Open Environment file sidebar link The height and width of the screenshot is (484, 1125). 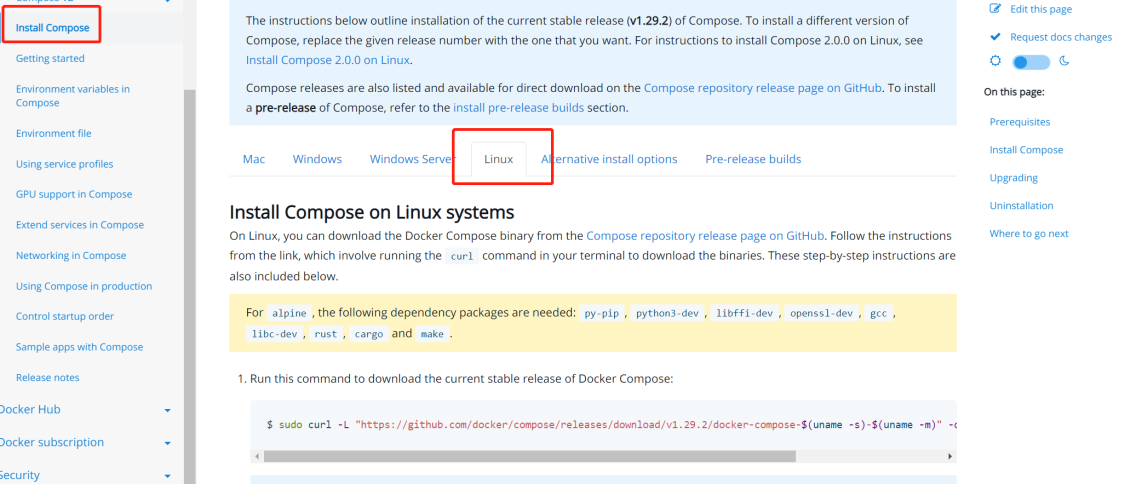(54, 133)
